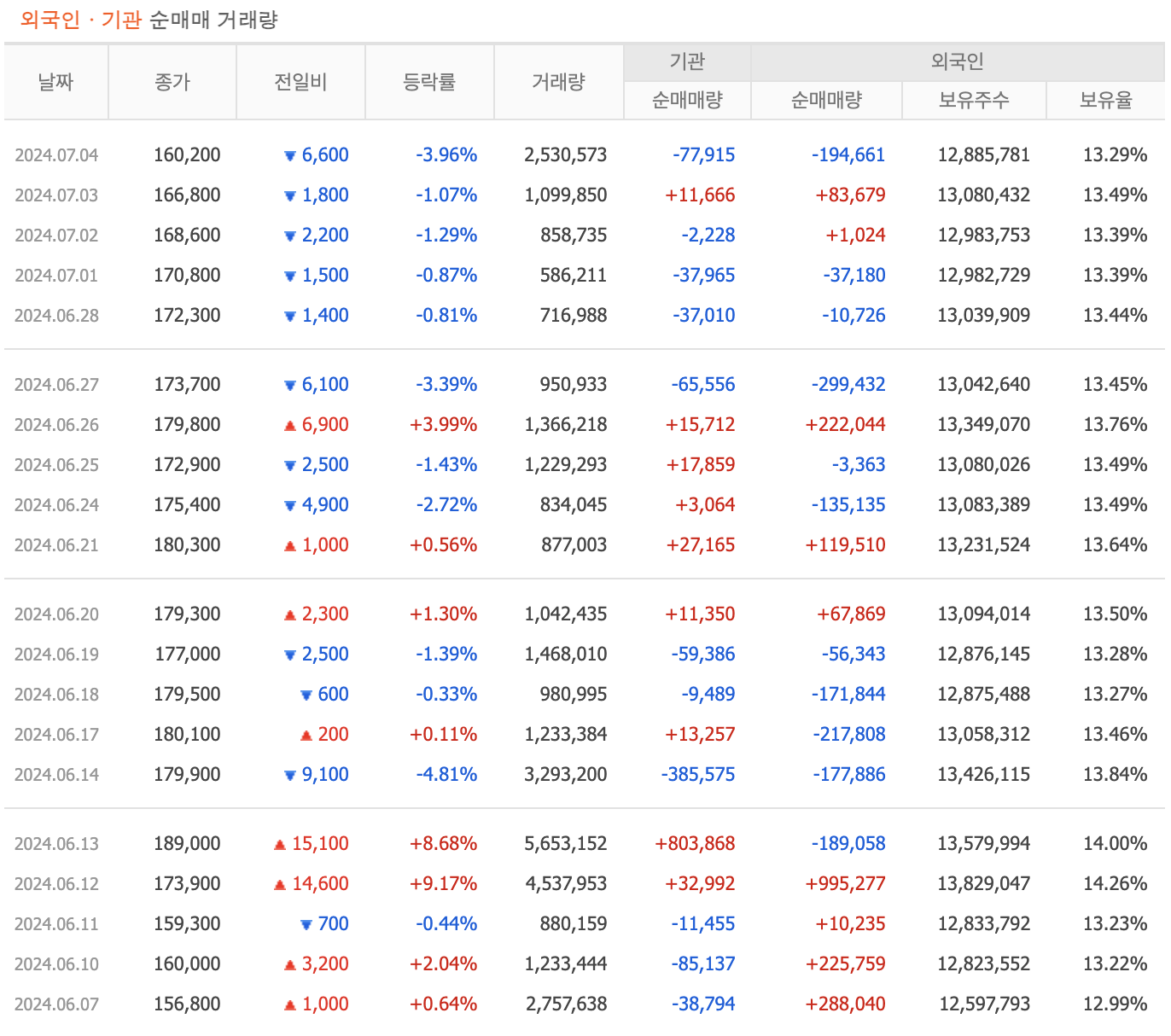Click the red triangle for 2024.06.12 gain
The image size is (1171, 1036).
click(x=281, y=883)
